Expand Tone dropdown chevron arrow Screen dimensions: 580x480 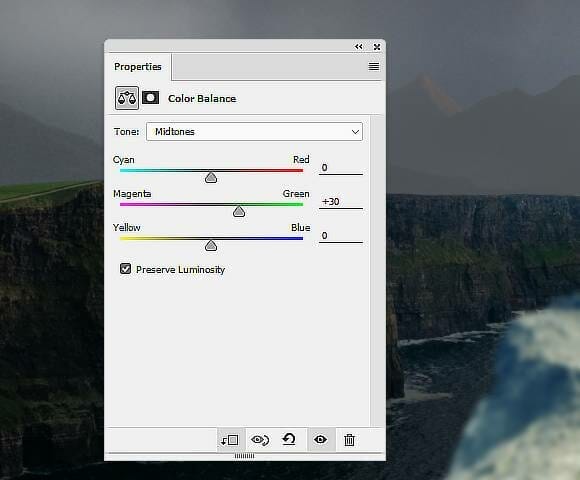(x=355, y=132)
